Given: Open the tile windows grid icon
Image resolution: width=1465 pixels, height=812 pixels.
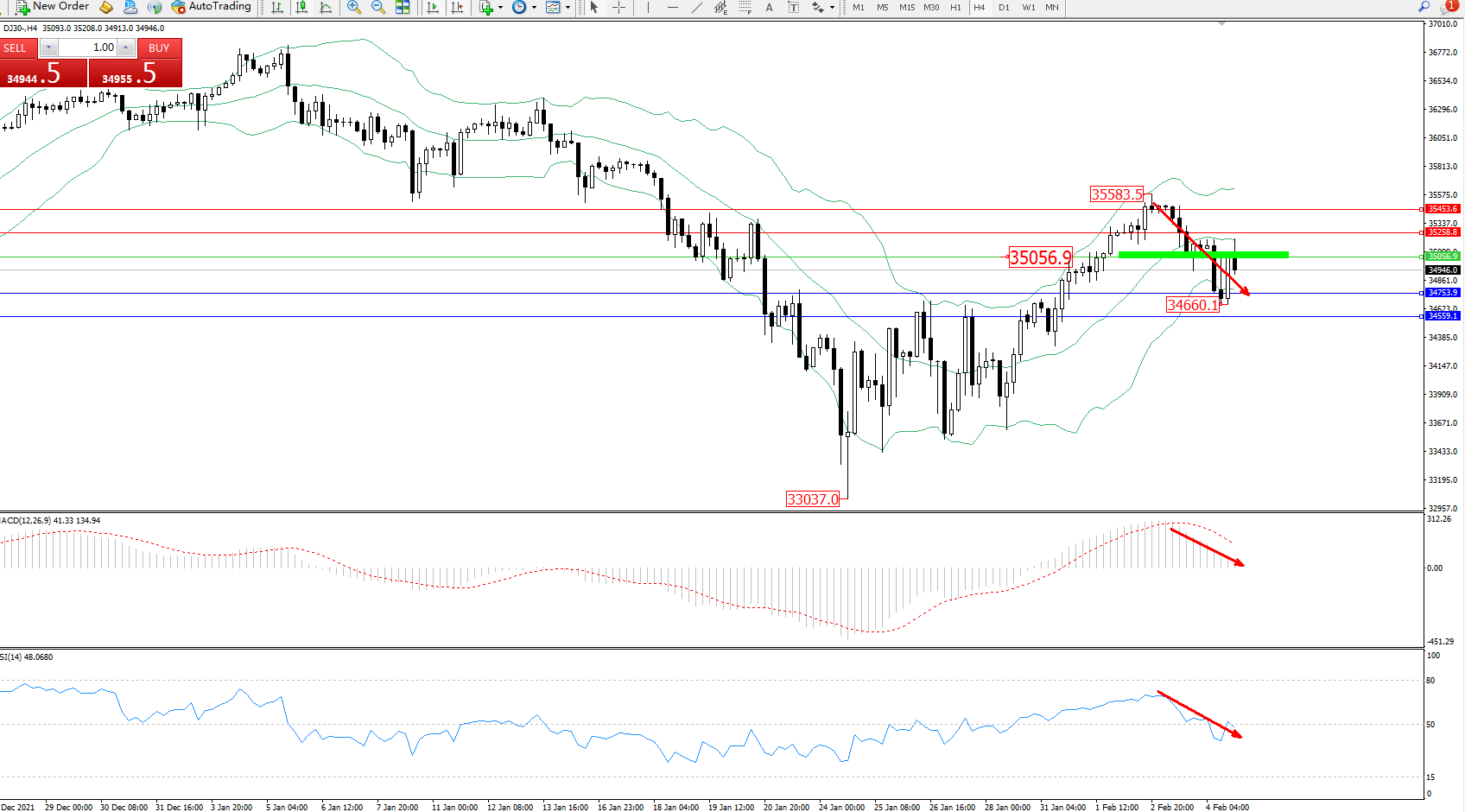Looking at the screenshot, I should pyautogui.click(x=403, y=7).
